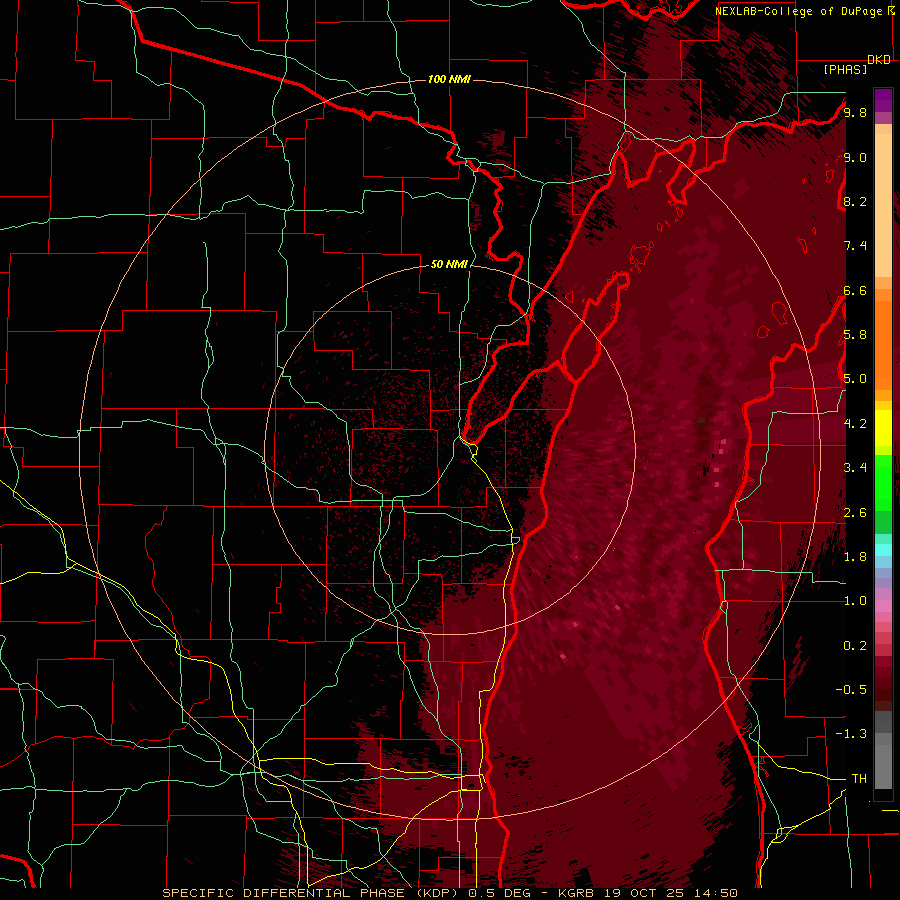
Task: Select the DKD label above the color scale
Action: click(x=878, y=60)
